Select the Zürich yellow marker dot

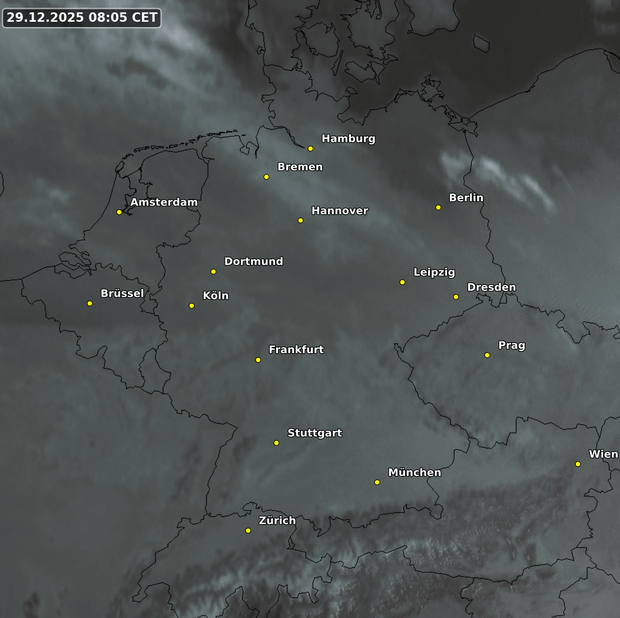point(248,530)
